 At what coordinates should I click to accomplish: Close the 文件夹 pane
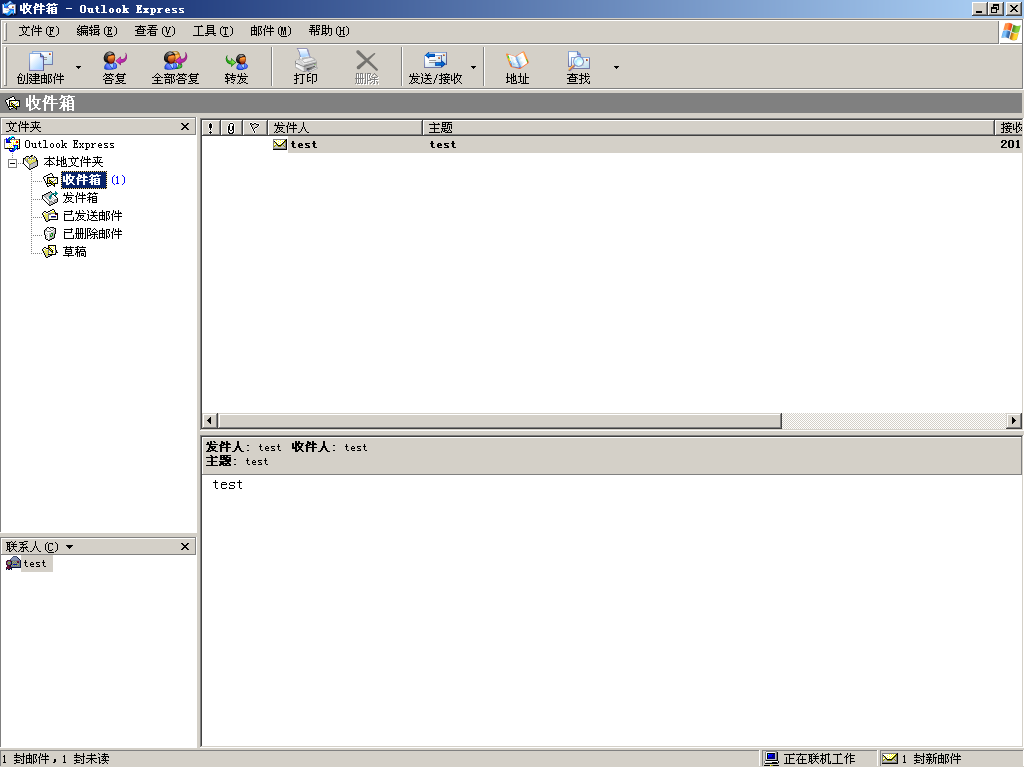click(x=185, y=127)
